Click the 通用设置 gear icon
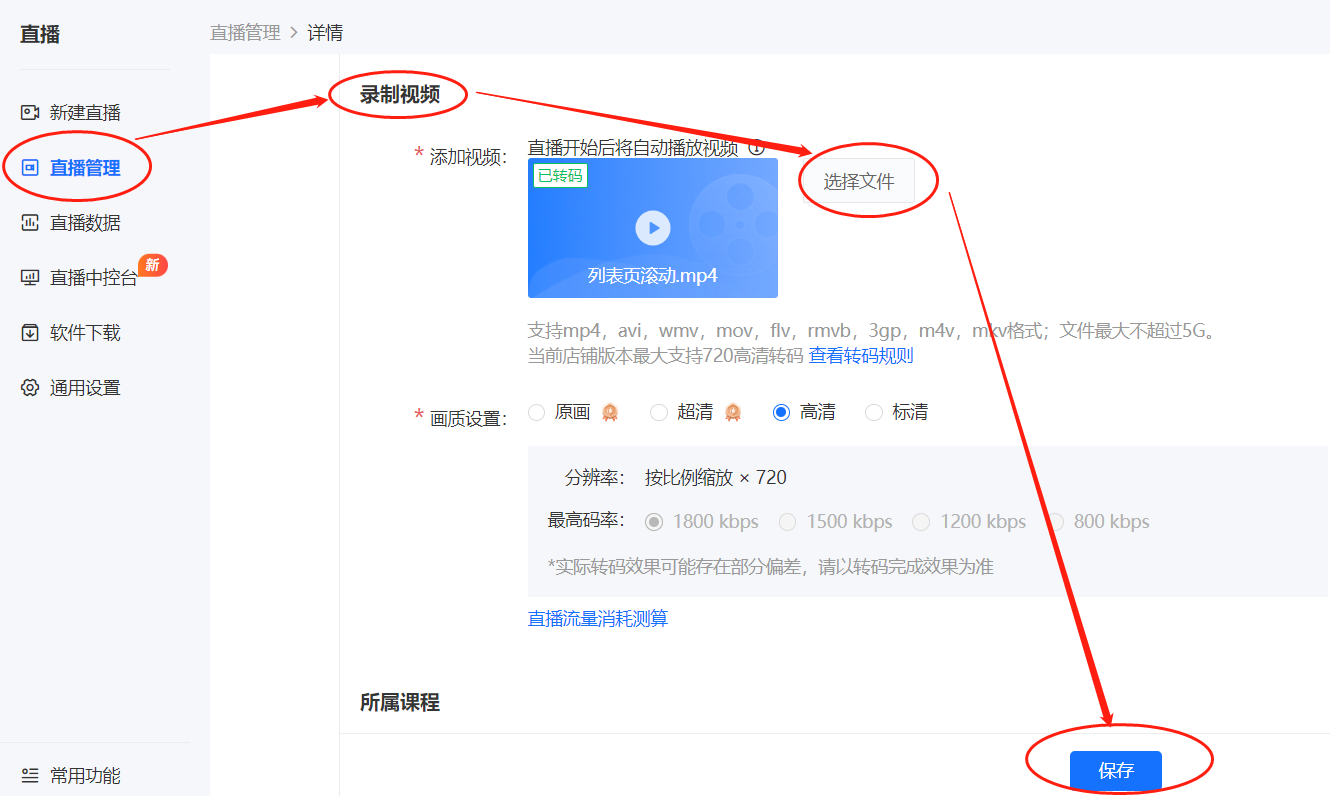 click(x=30, y=388)
